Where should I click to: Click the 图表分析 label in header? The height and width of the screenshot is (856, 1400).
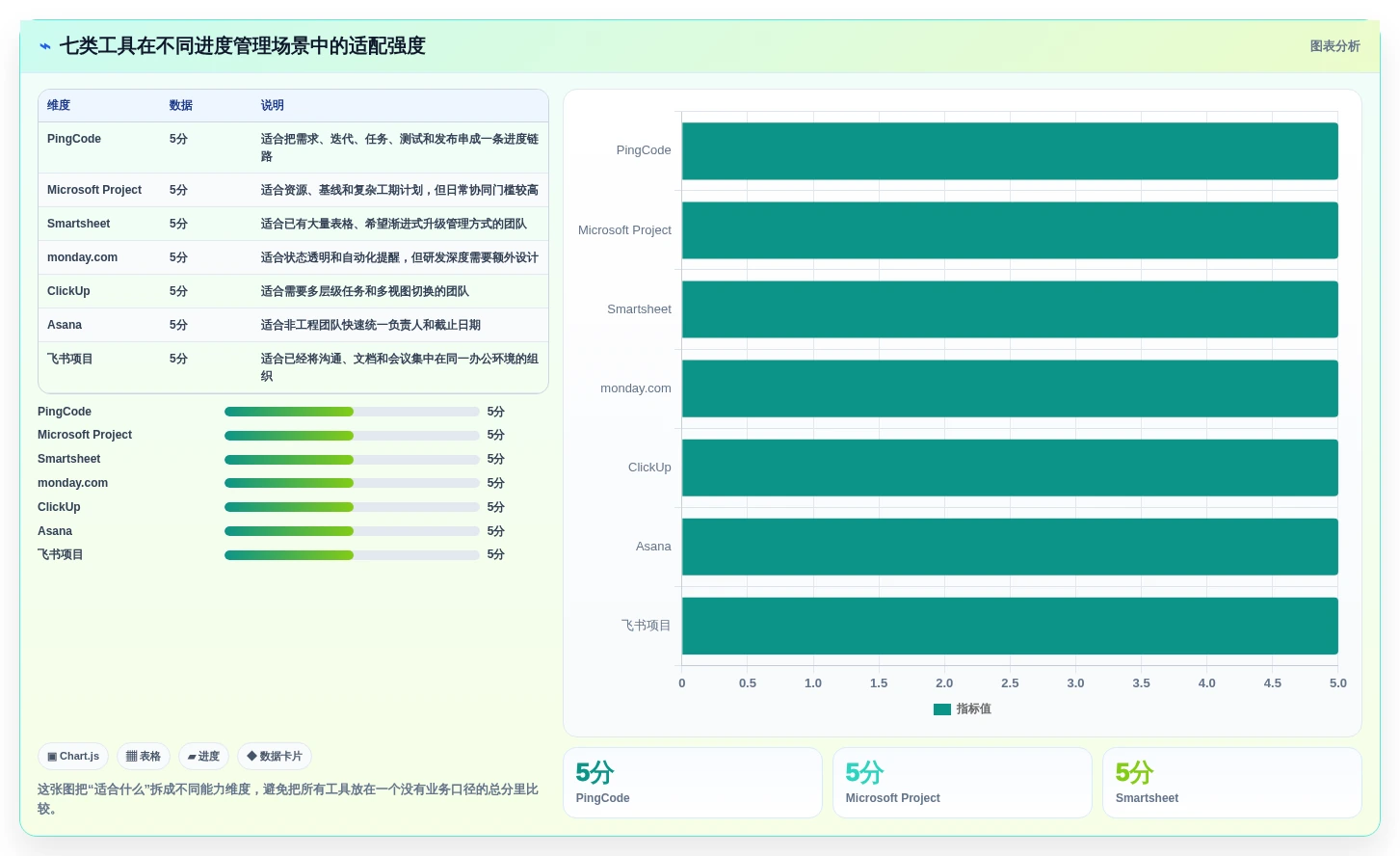pyautogui.click(x=1334, y=46)
